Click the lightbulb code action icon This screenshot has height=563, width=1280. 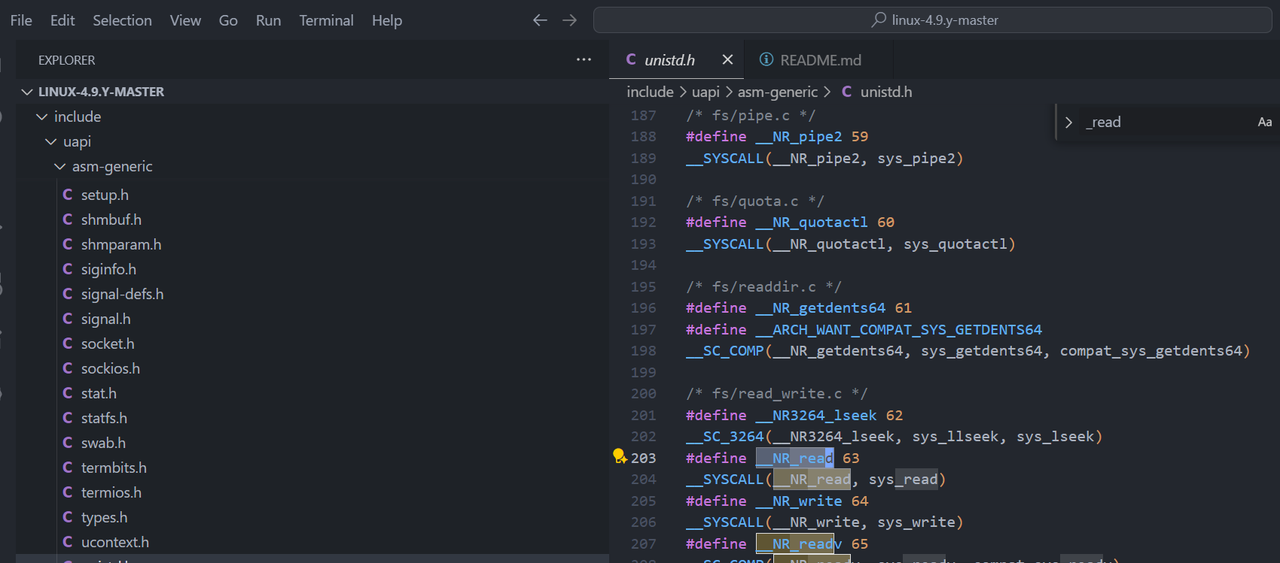click(620, 457)
